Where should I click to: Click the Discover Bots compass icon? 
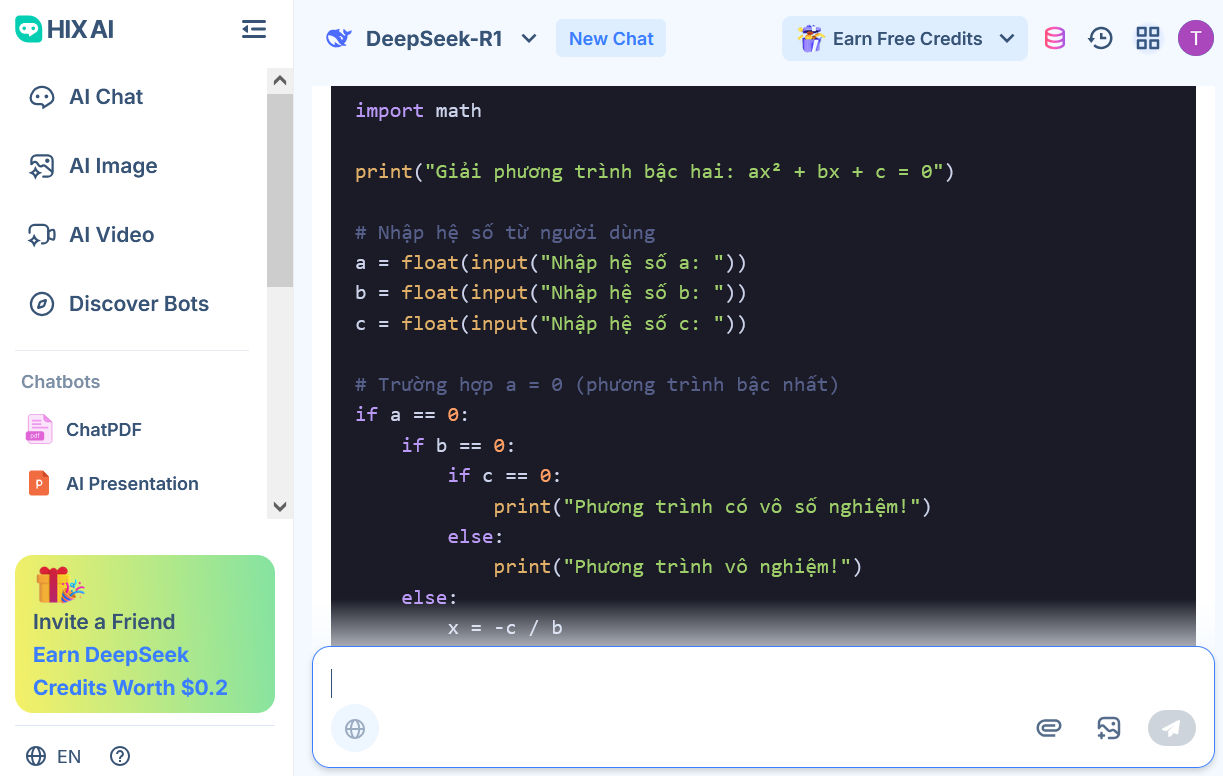41,304
